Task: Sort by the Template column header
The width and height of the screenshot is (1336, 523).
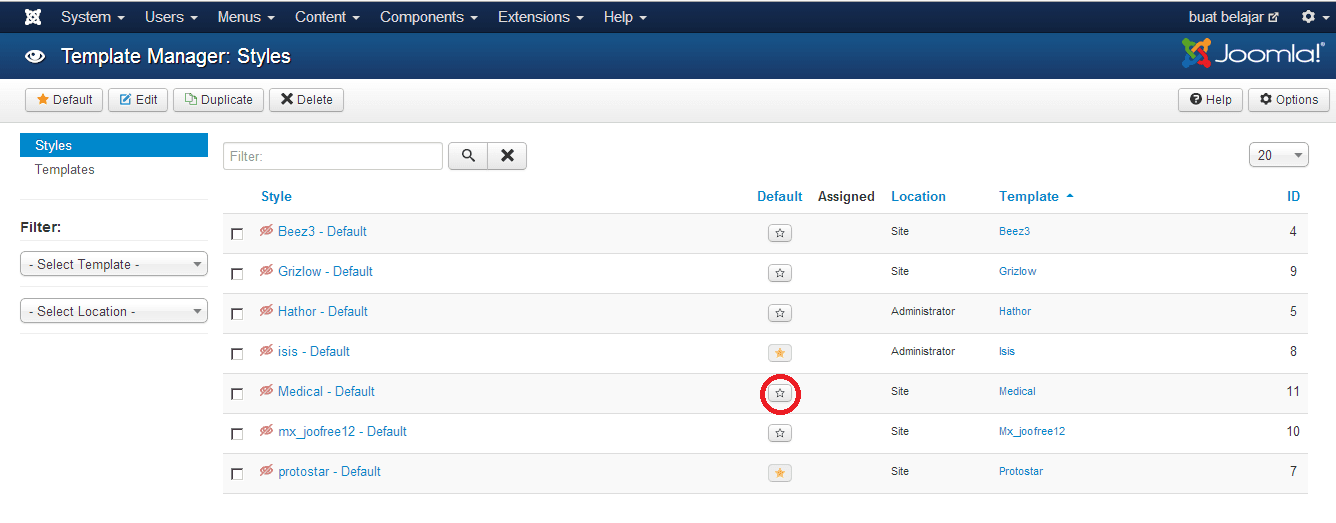Action: (x=1036, y=196)
